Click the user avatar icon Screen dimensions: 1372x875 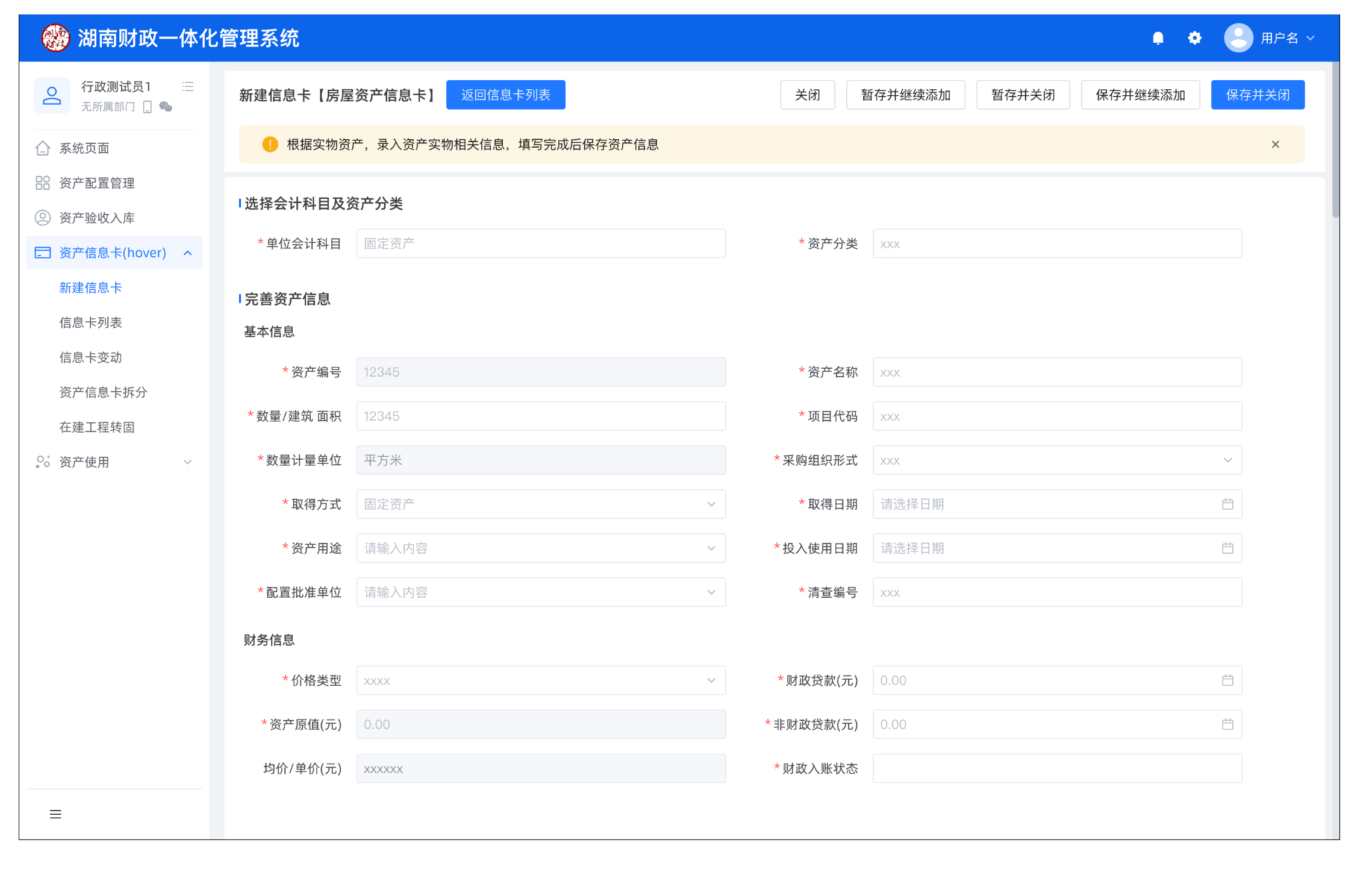click(1238, 38)
